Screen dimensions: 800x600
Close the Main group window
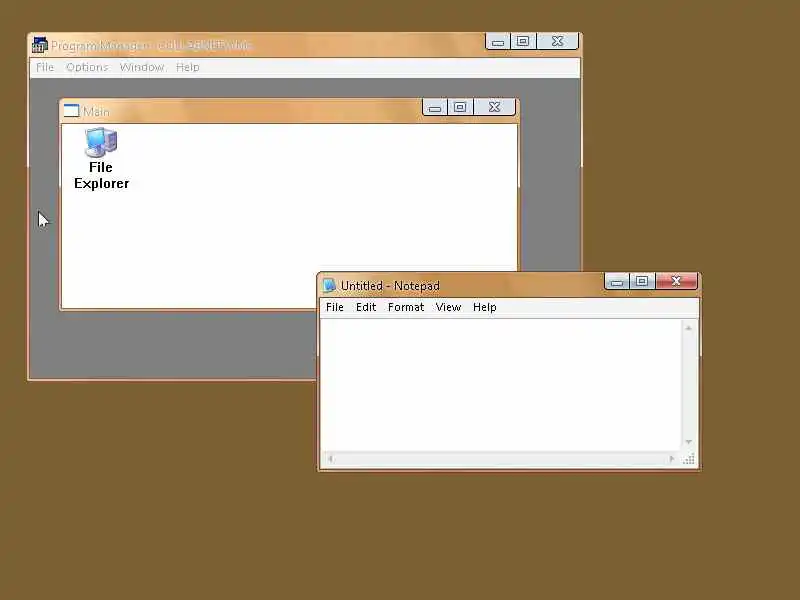(x=494, y=107)
